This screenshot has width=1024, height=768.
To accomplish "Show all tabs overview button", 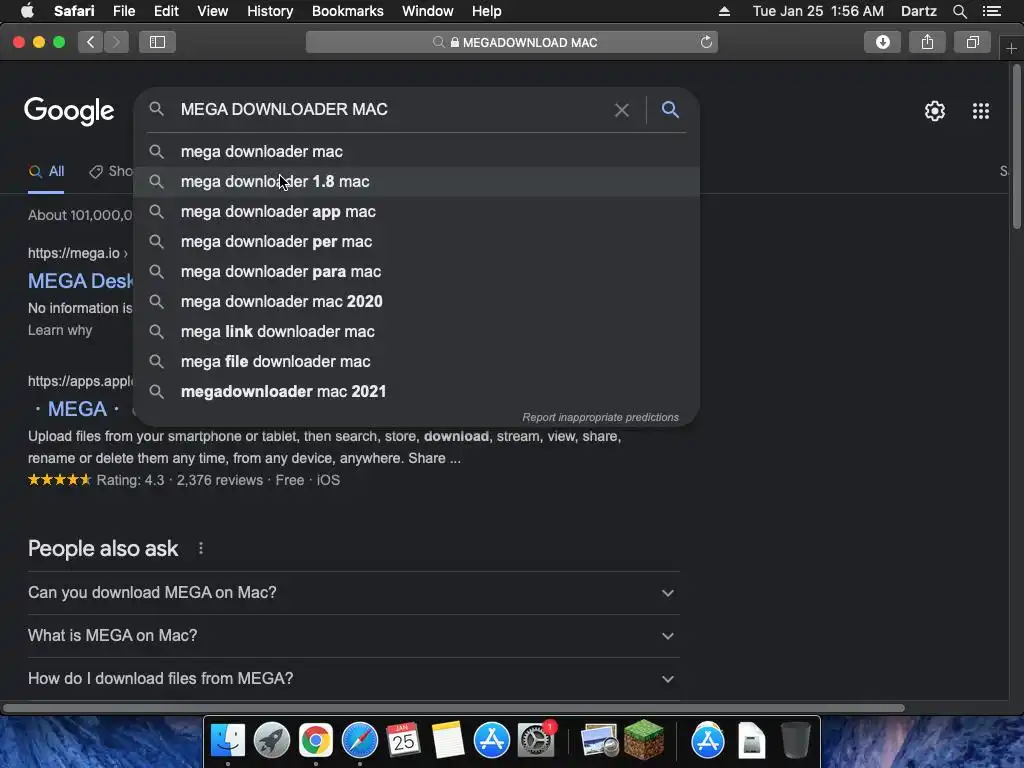I will tap(972, 42).
